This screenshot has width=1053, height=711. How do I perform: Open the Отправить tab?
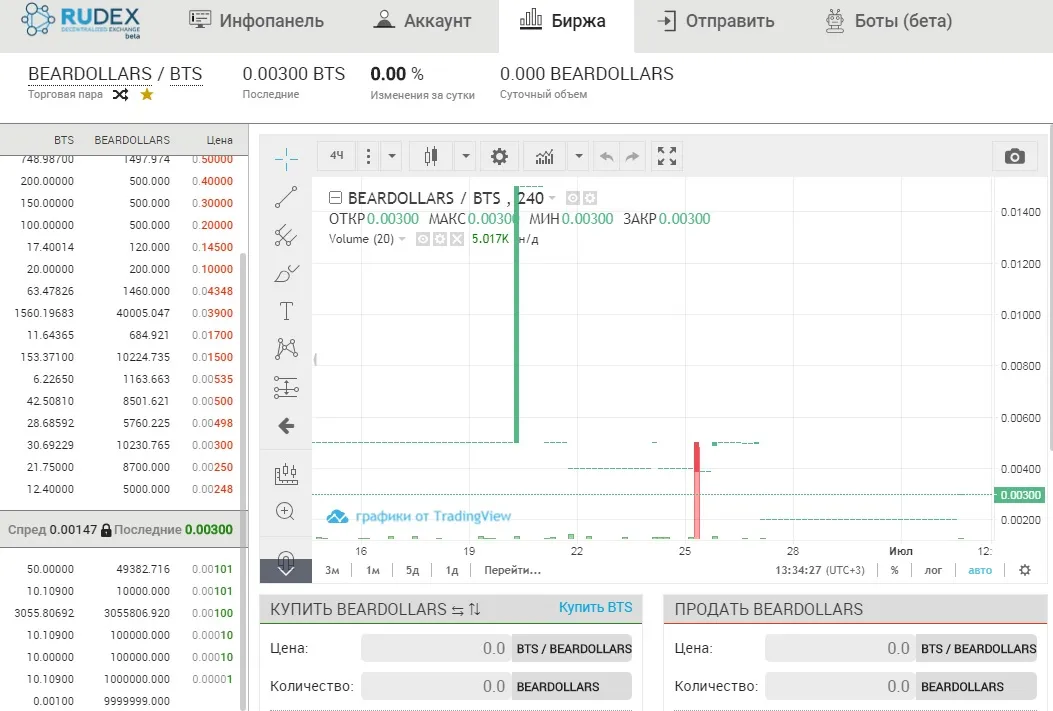(x=716, y=20)
